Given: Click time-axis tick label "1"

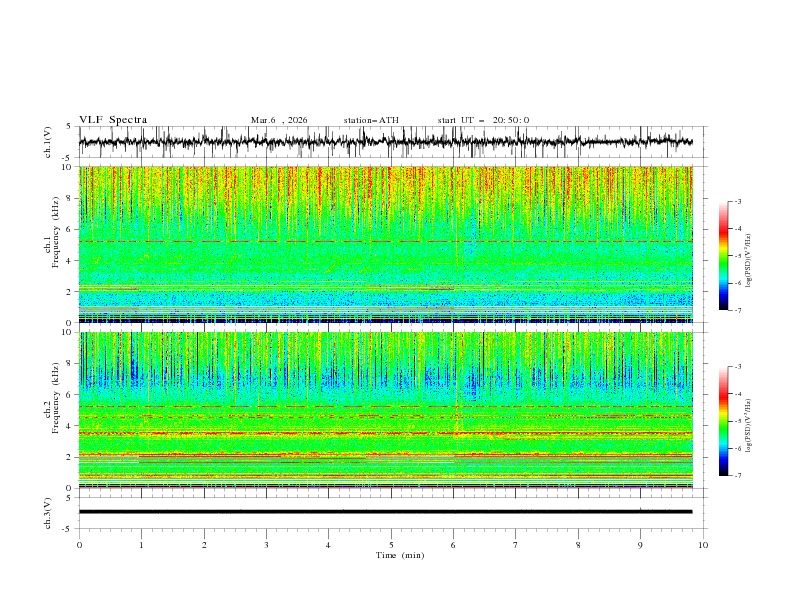Looking at the screenshot, I should pos(141,545).
